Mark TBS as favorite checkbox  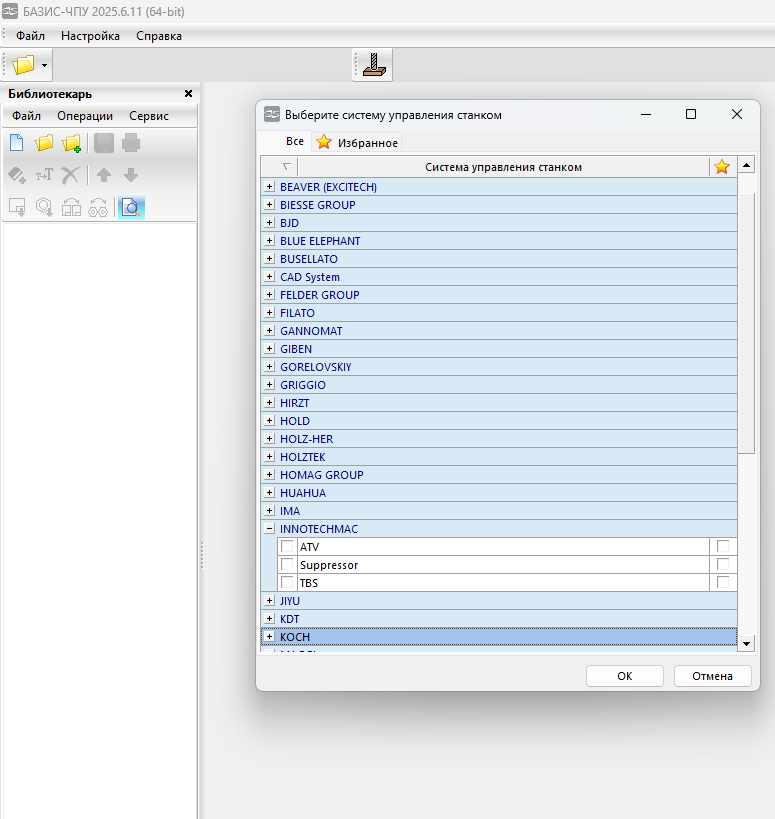point(723,582)
